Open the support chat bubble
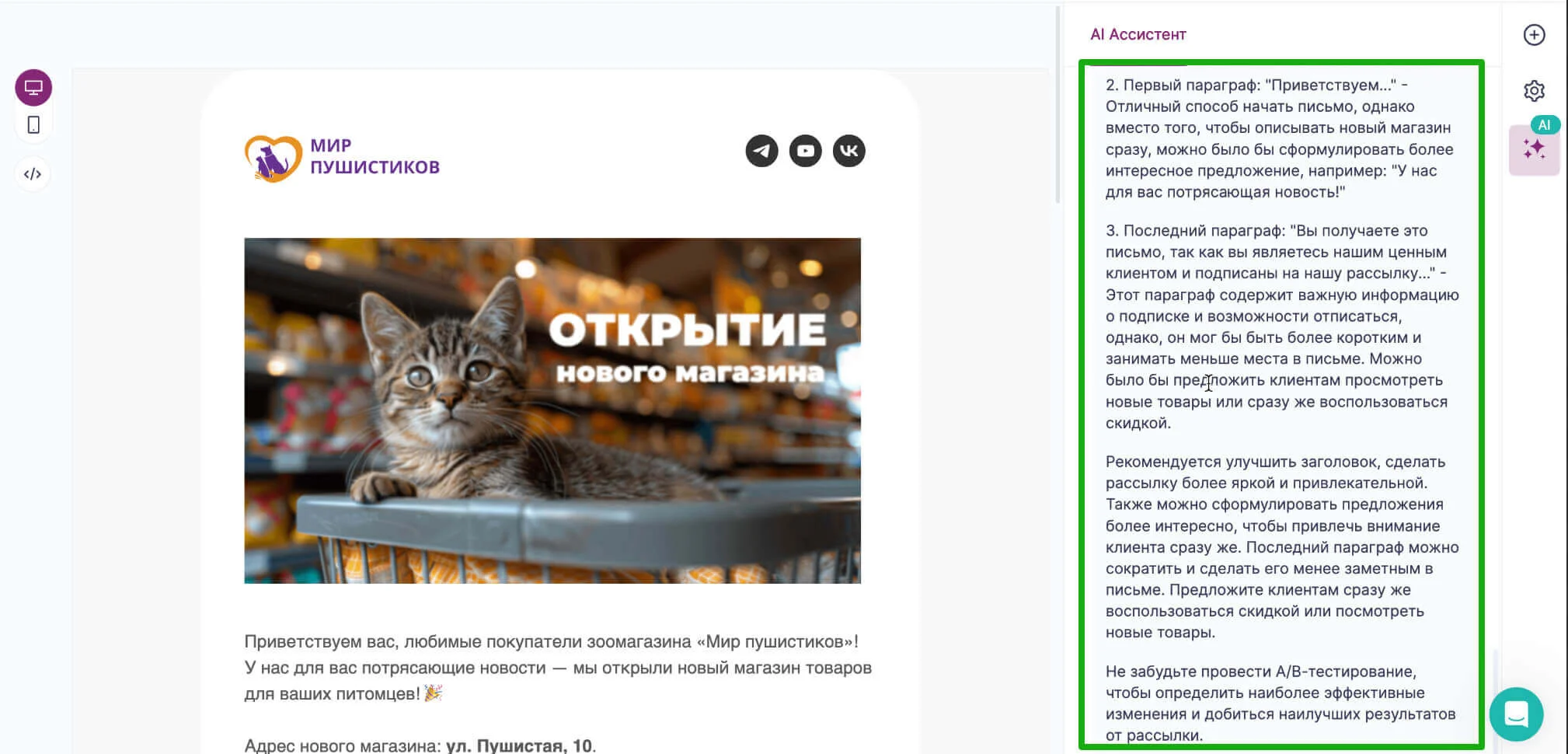This screenshot has height=754, width=1568. [1516, 714]
